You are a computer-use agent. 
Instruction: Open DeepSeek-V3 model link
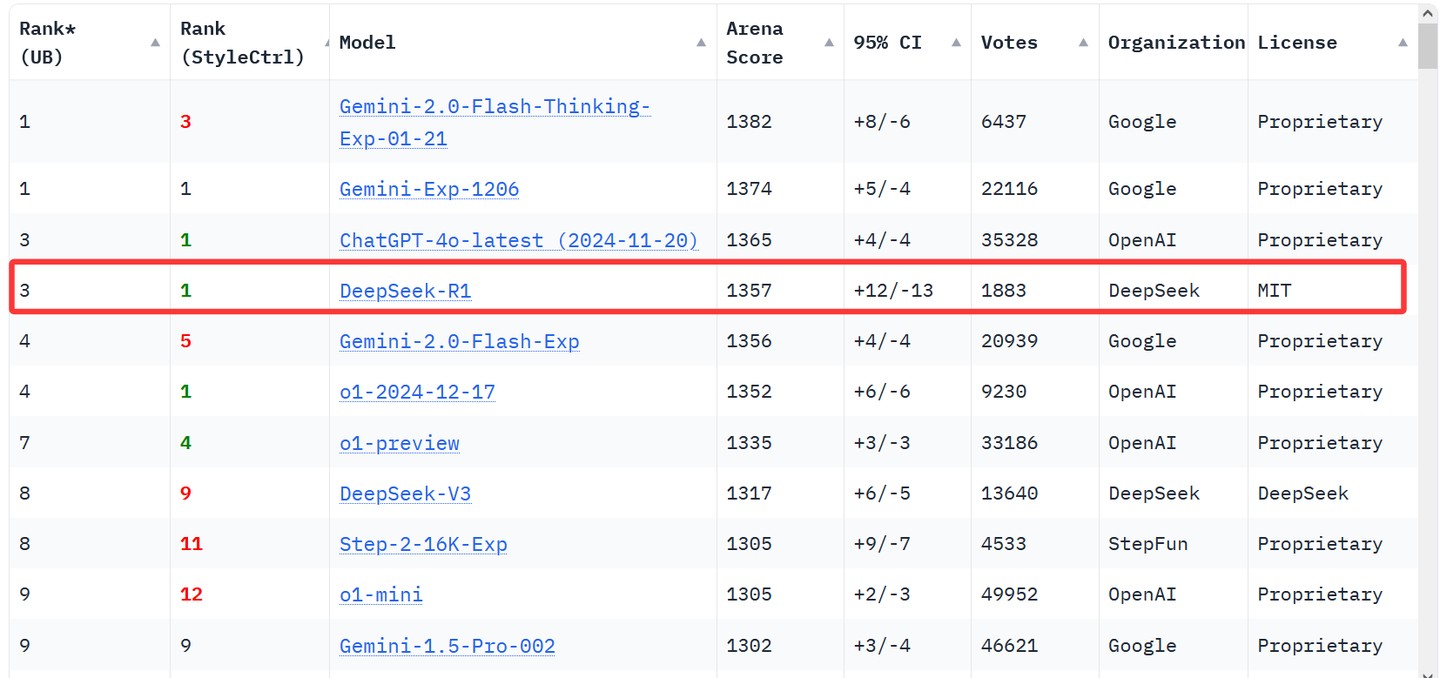click(405, 494)
